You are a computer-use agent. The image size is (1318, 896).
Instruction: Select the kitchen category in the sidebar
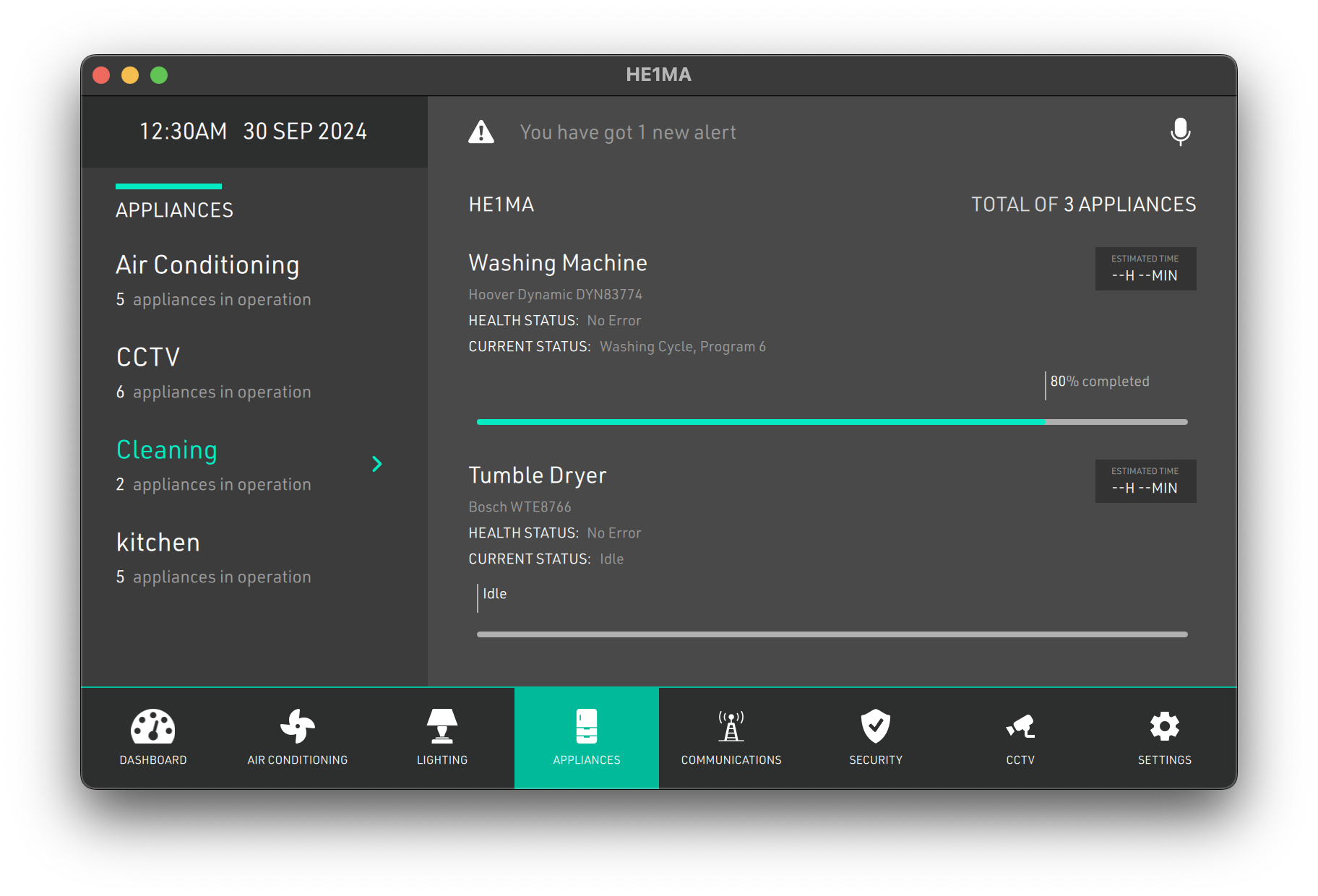coord(158,543)
